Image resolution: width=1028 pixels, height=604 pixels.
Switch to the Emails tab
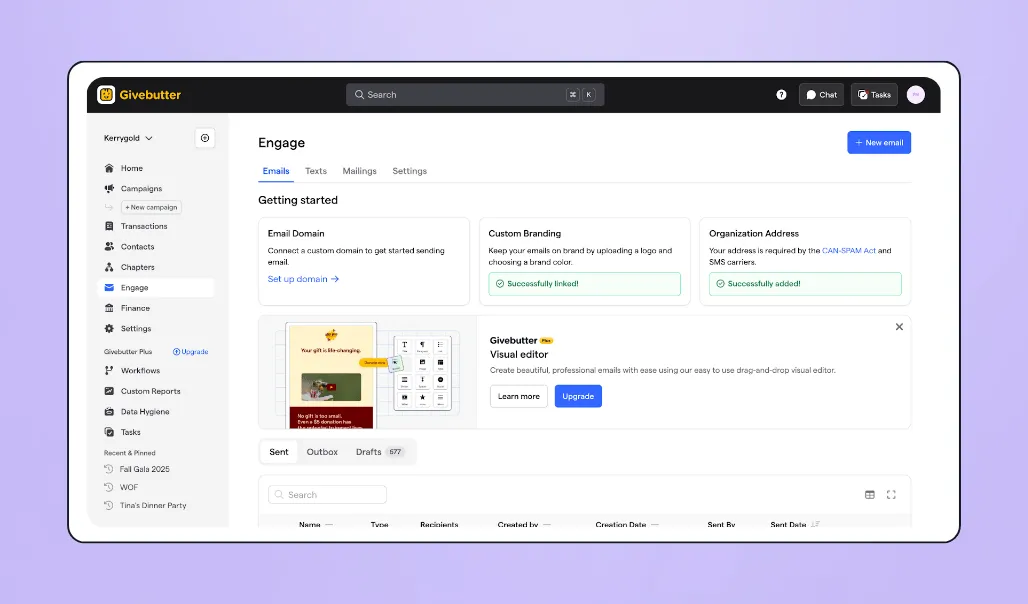[276, 171]
